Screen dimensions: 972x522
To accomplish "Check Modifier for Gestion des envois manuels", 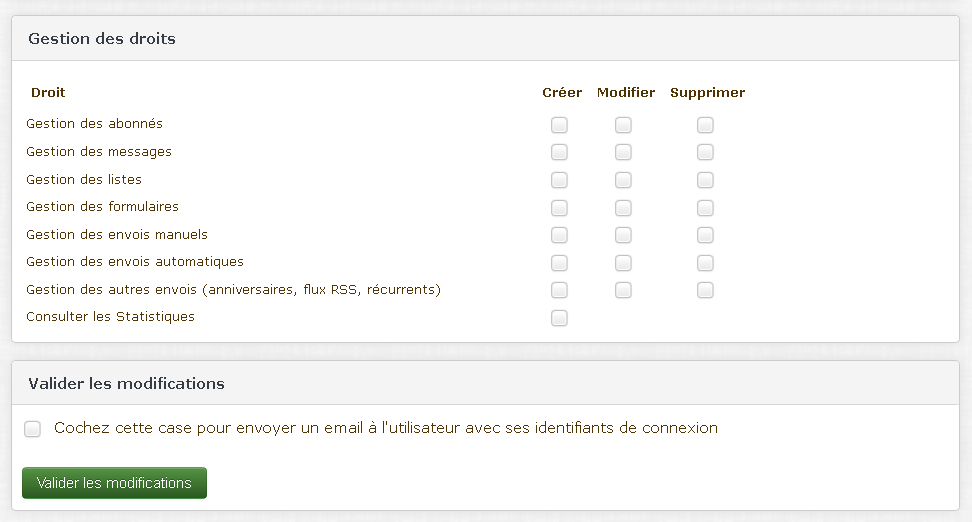I will pyautogui.click(x=623, y=236).
